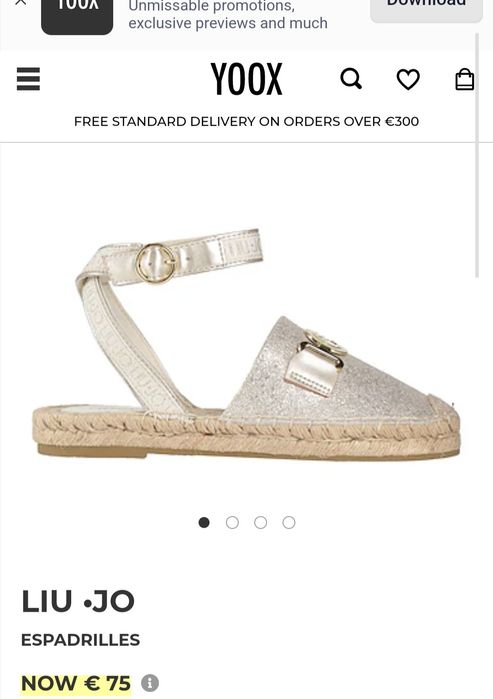Screen dimensions: 493x699
Task: Tap the NOW € 75 price
Action: 76,683
